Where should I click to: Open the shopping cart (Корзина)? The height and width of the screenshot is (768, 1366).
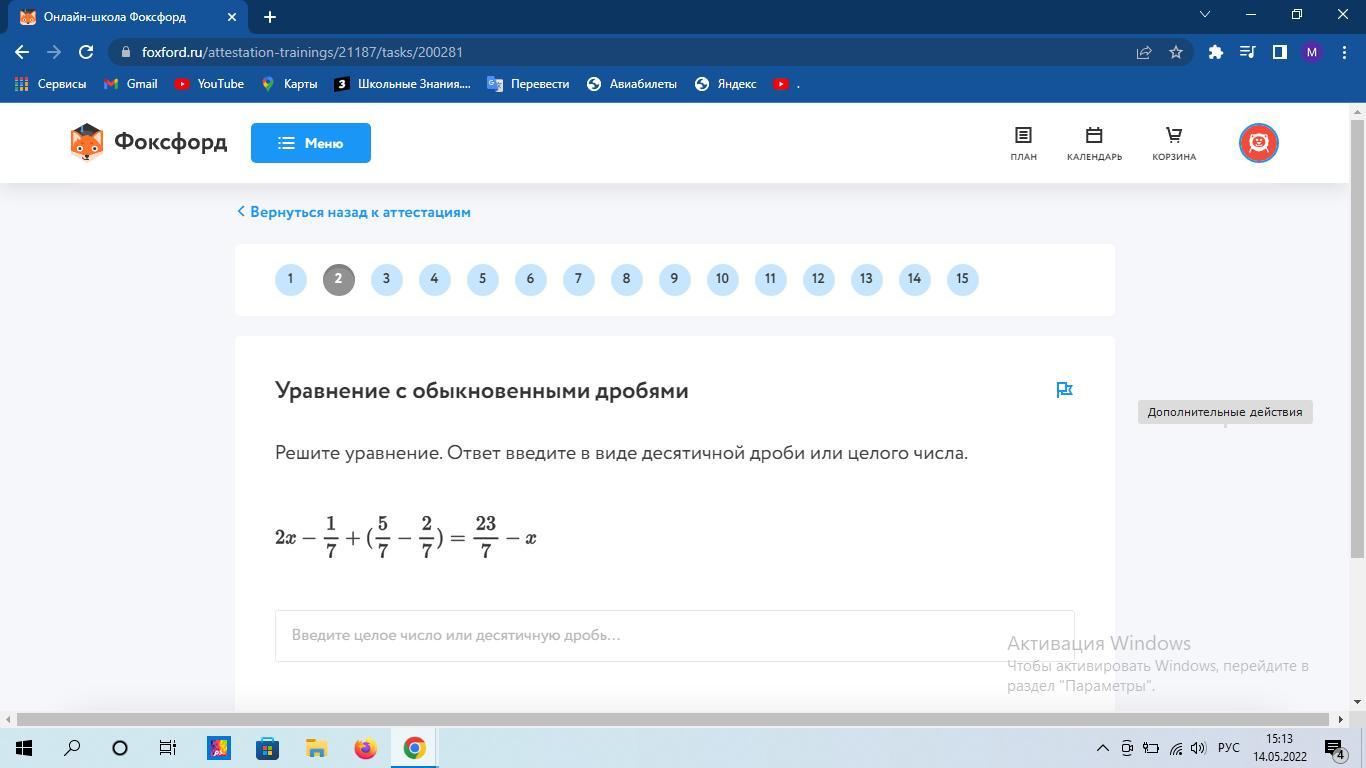(1174, 143)
